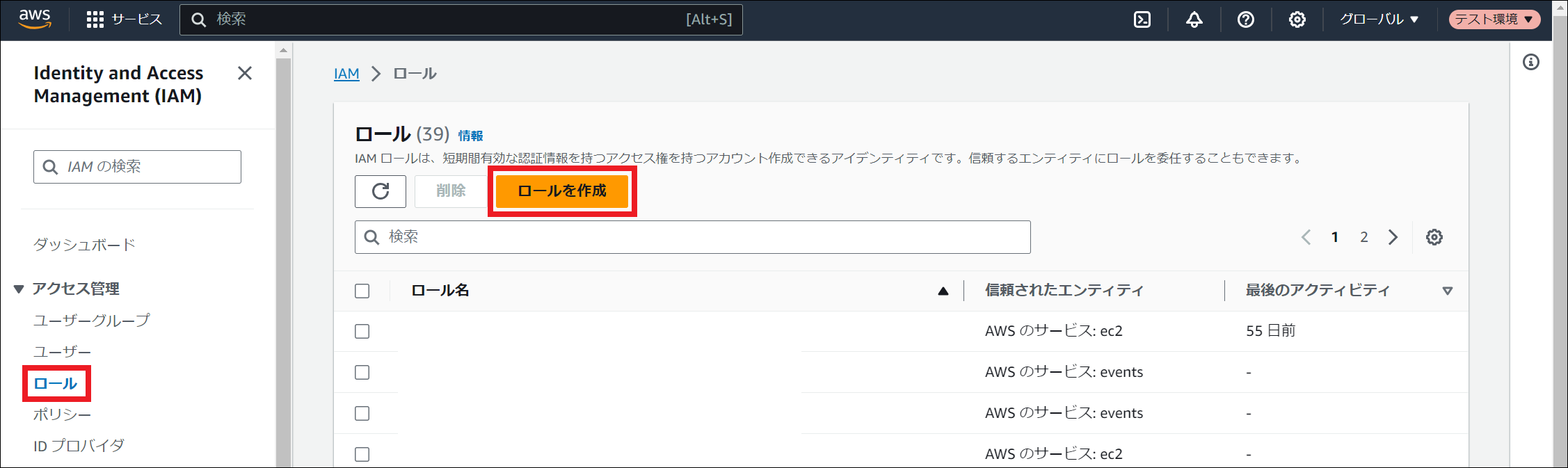Open the help question mark icon
This screenshot has height=468, width=1568.
[1245, 19]
